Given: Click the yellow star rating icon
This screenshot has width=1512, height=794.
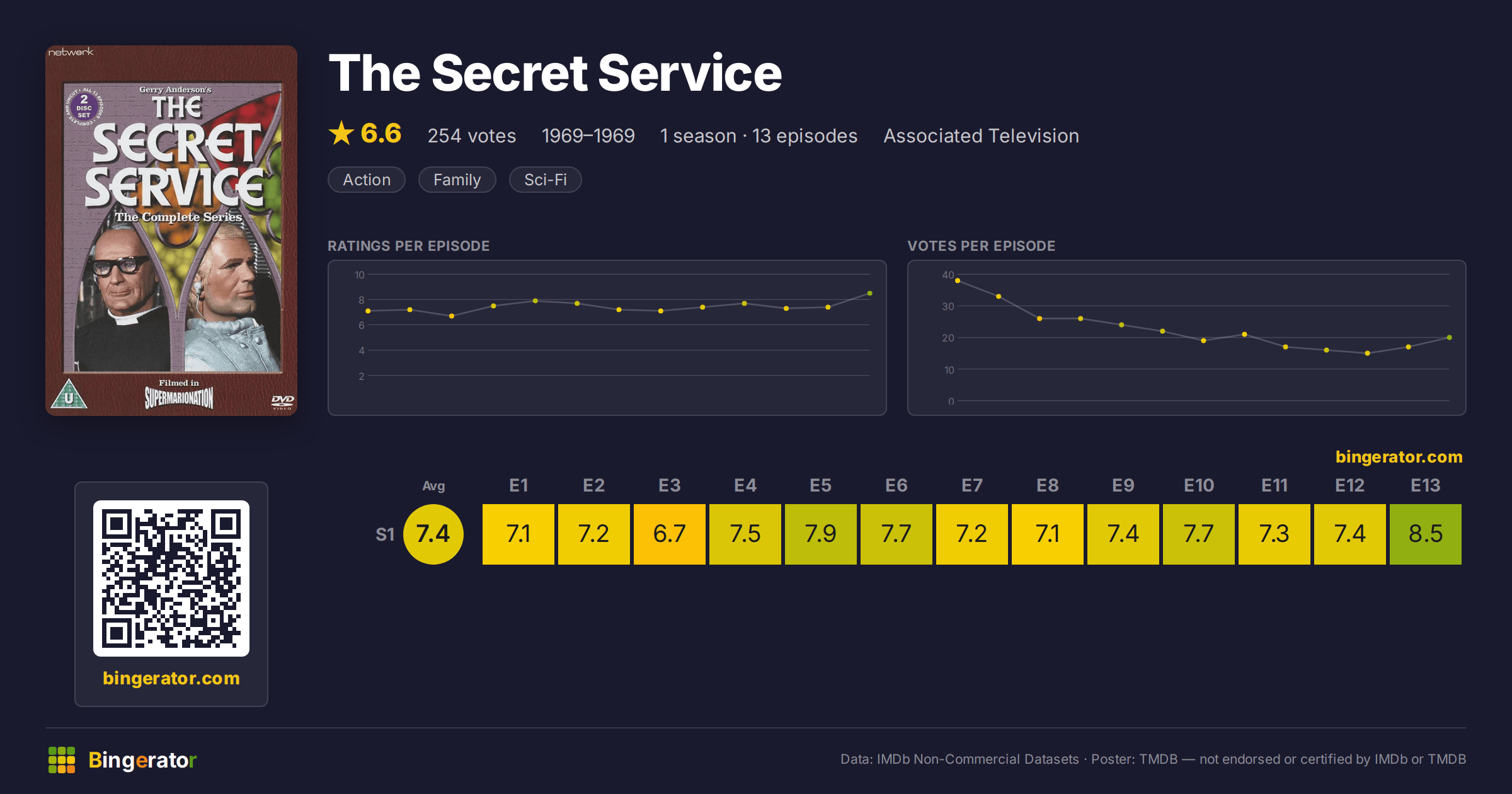Looking at the screenshot, I should tap(341, 134).
